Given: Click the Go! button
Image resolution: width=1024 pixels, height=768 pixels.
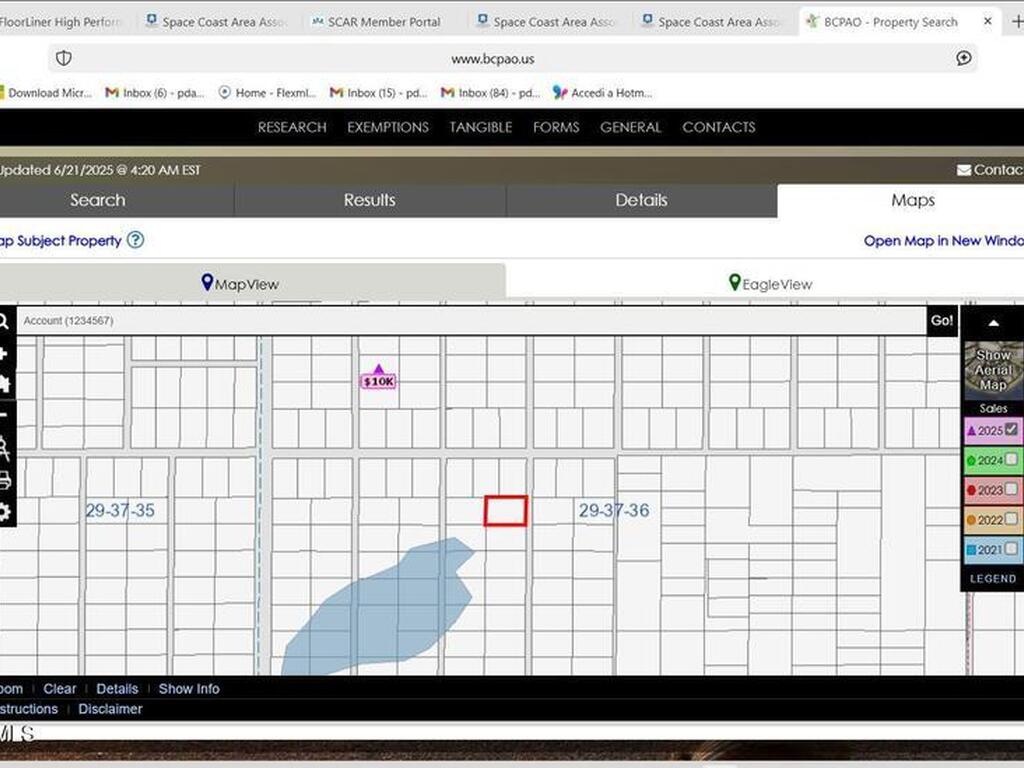Looking at the screenshot, I should point(941,320).
